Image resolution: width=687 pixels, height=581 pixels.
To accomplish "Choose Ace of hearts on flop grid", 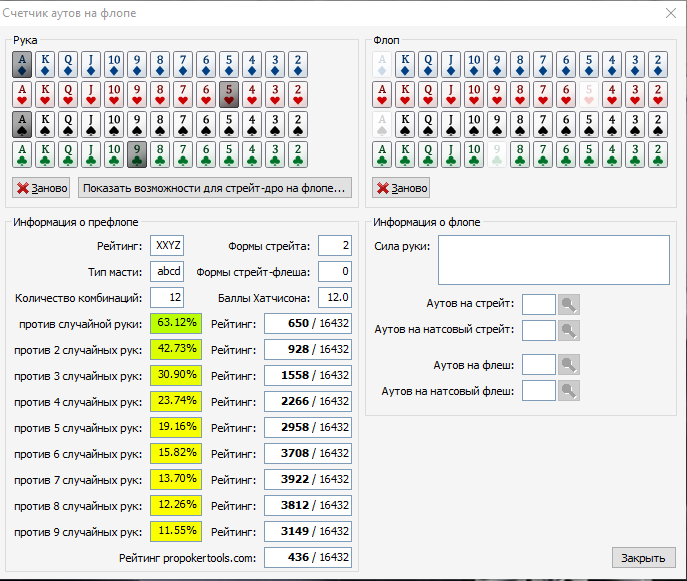I will 382,94.
